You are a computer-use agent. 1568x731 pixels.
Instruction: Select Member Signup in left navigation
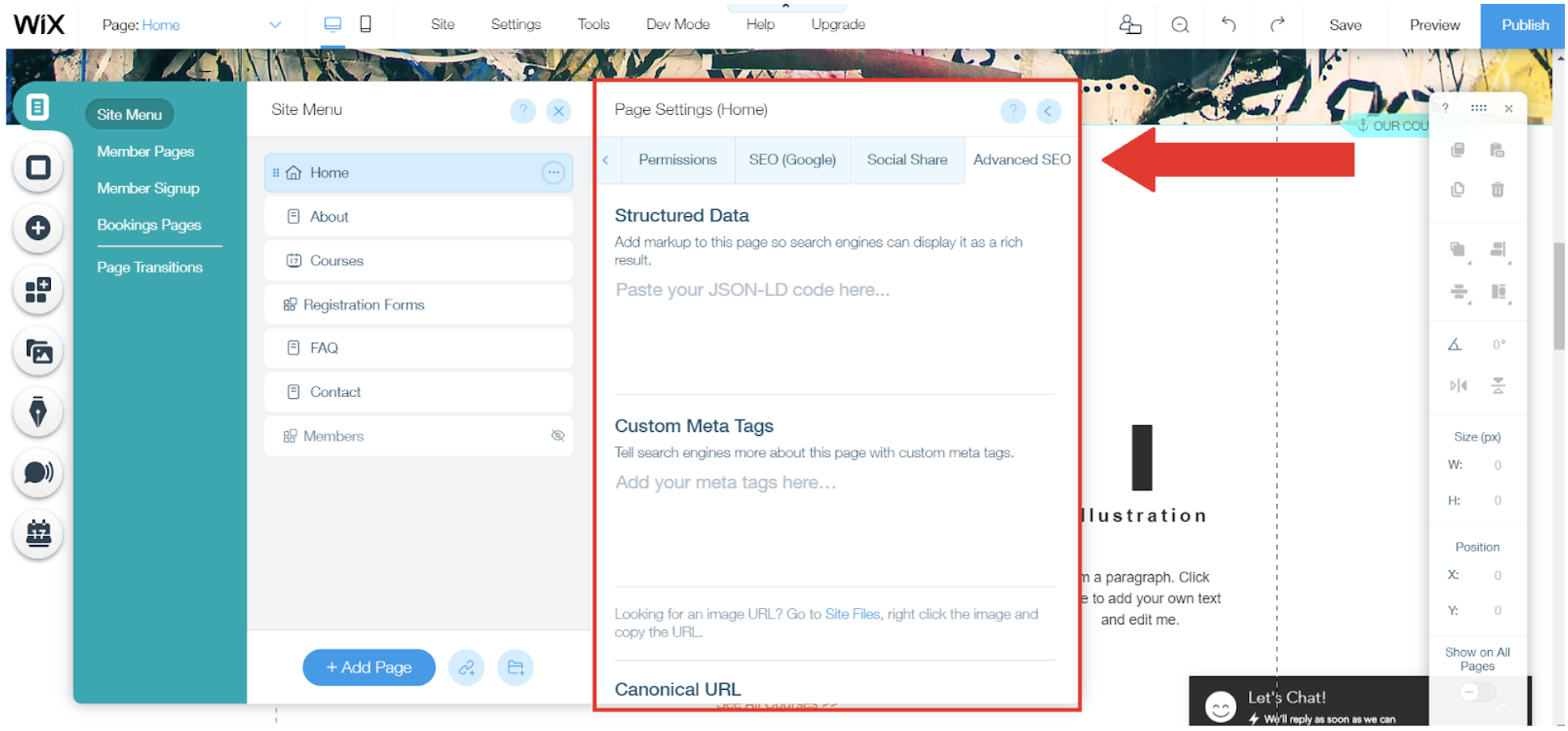[x=148, y=188]
